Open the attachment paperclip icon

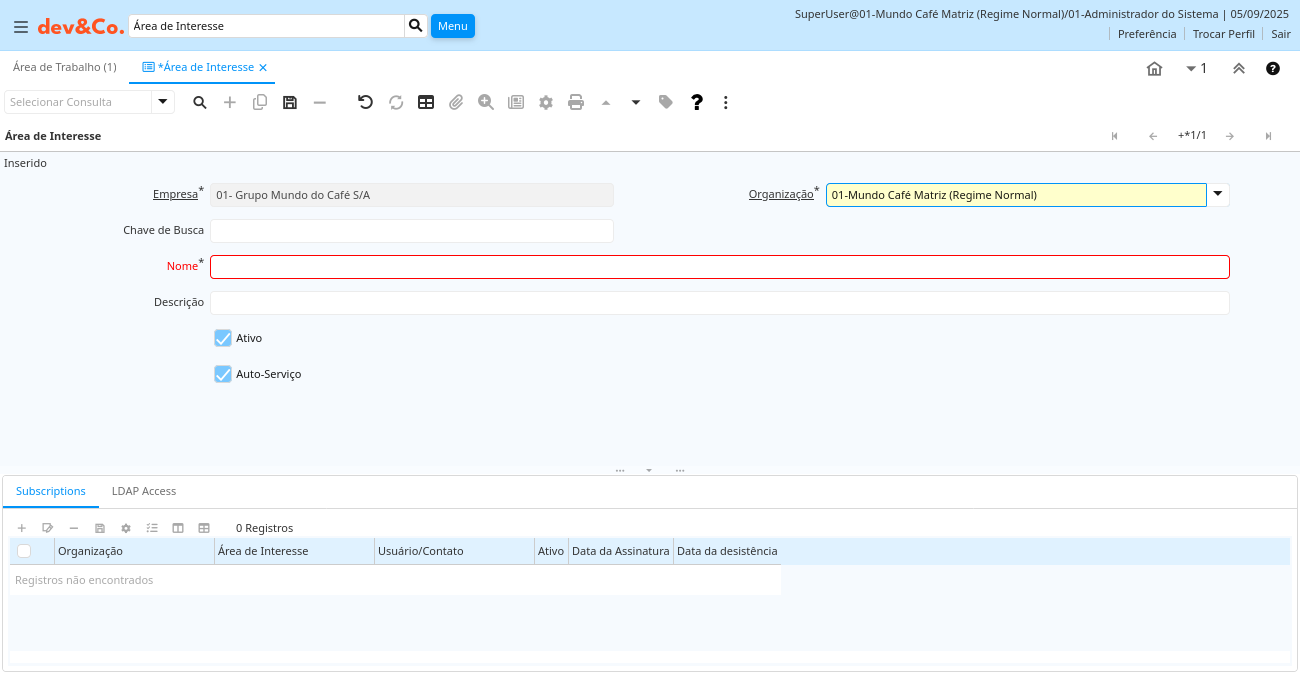click(456, 102)
